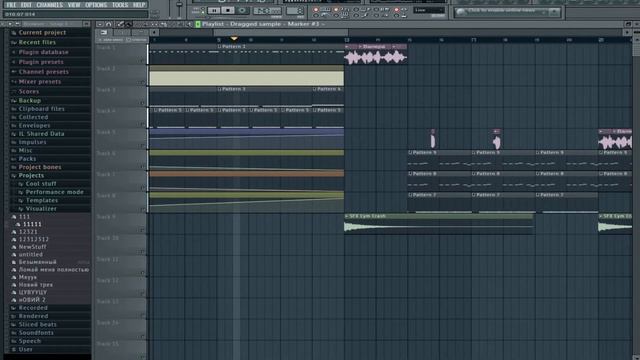Toggle mute switch on Track 4
The image size is (640, 360).
pyautogui.click(x=142, y=124)
